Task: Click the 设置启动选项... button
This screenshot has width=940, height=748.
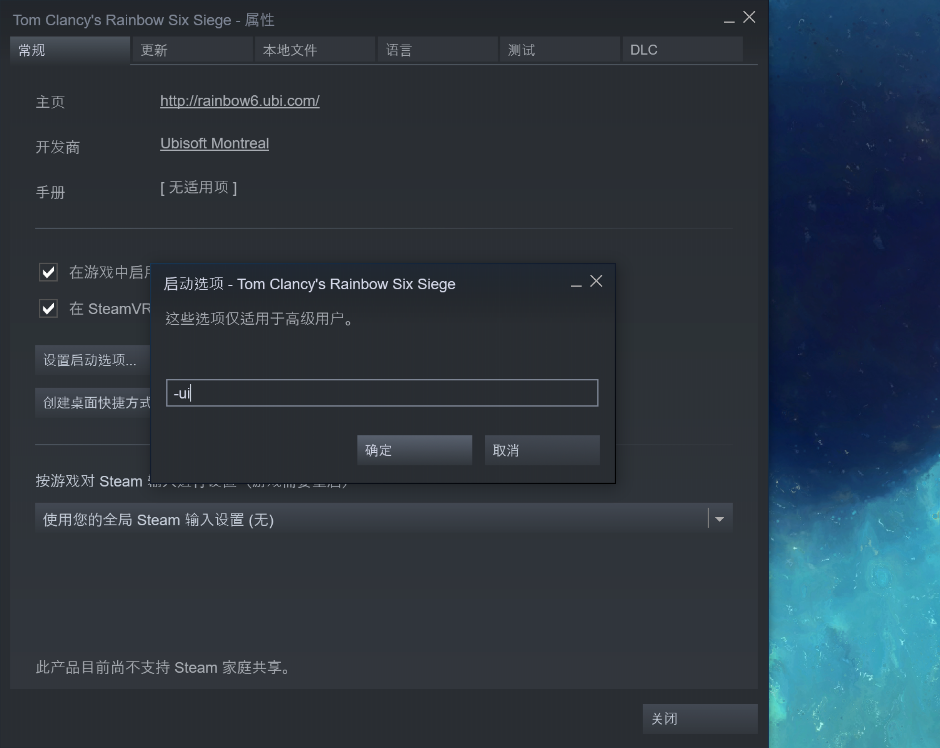Action: coord(92,360)
